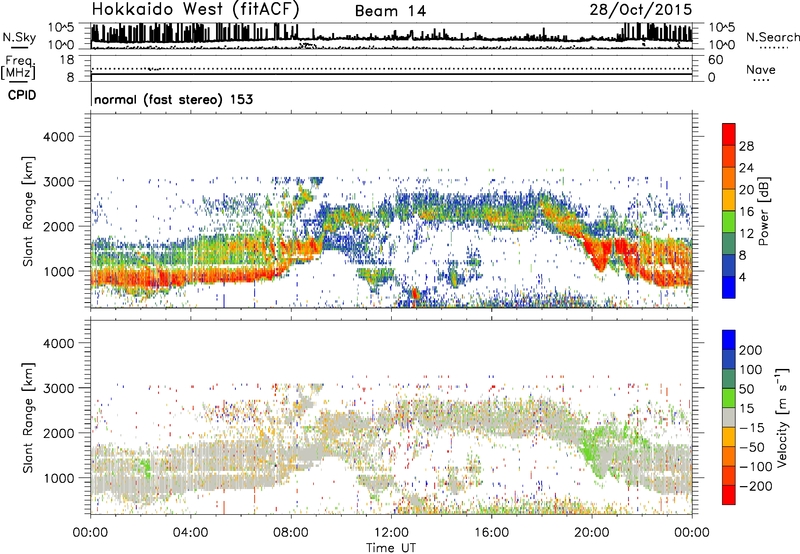
Task: Click the "2000" tick on velocity panel
Action: (58, 433)
